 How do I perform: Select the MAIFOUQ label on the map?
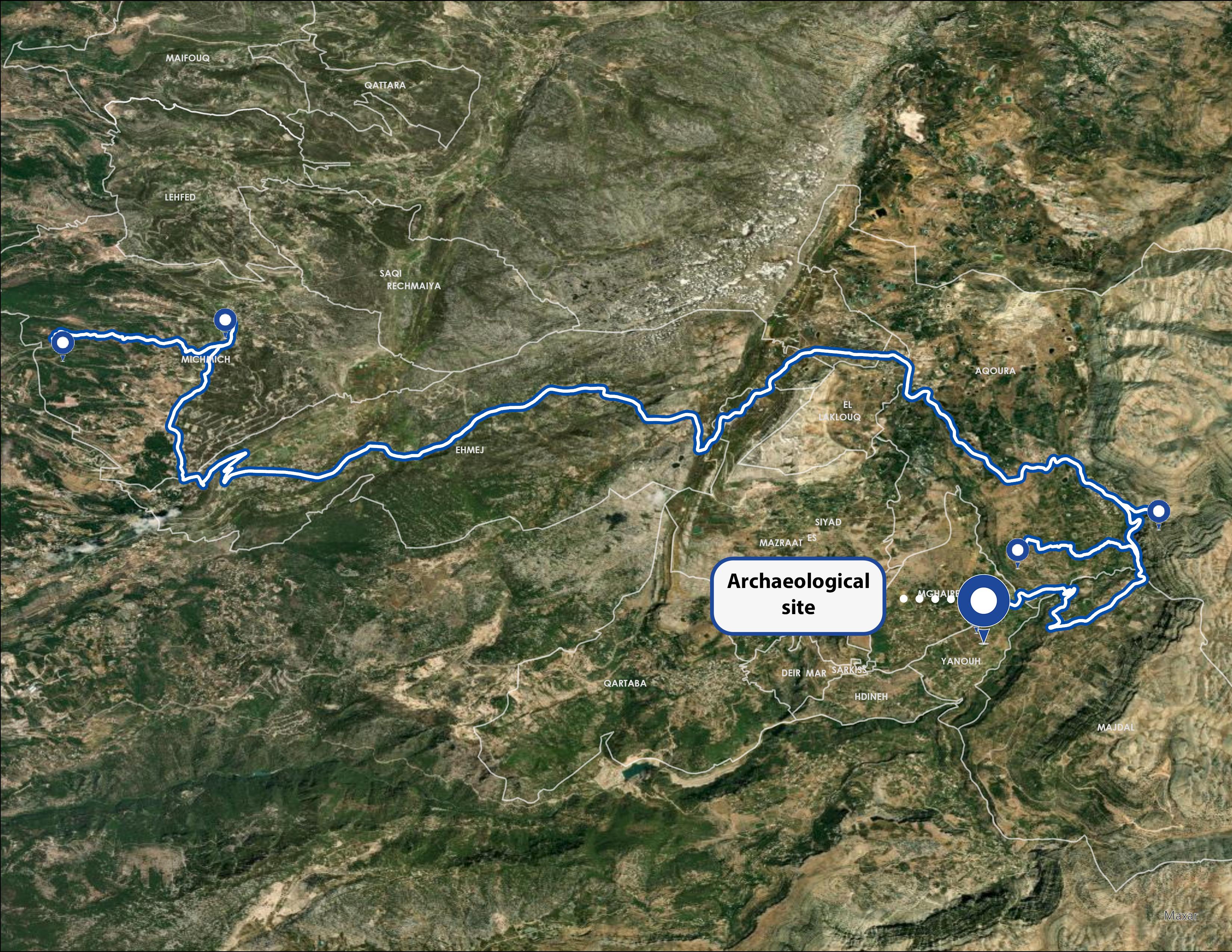(188, 58)
